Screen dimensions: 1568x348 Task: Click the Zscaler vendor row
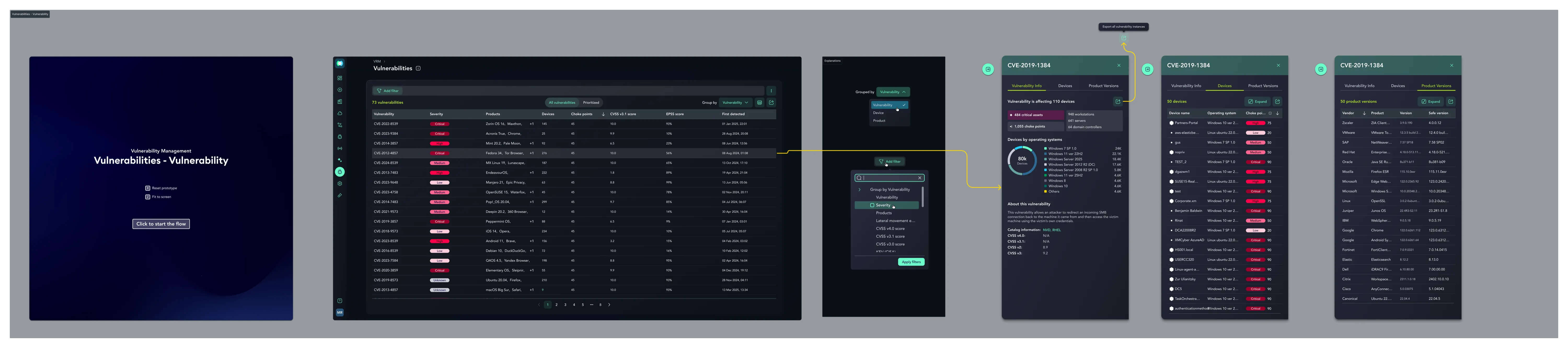point(1398,123)
